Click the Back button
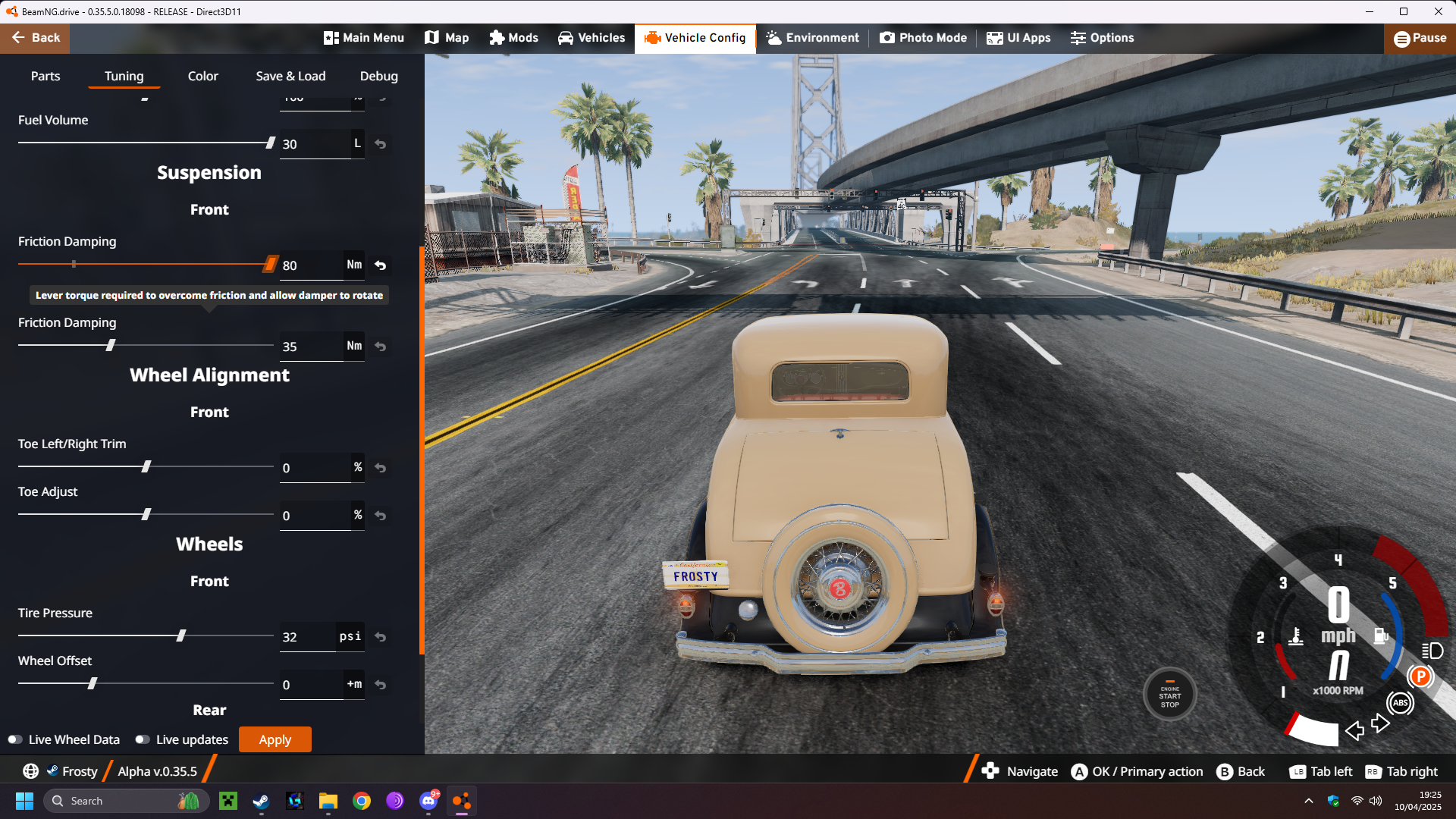This screenshot has width=1456, height=819. coord(35,38)
